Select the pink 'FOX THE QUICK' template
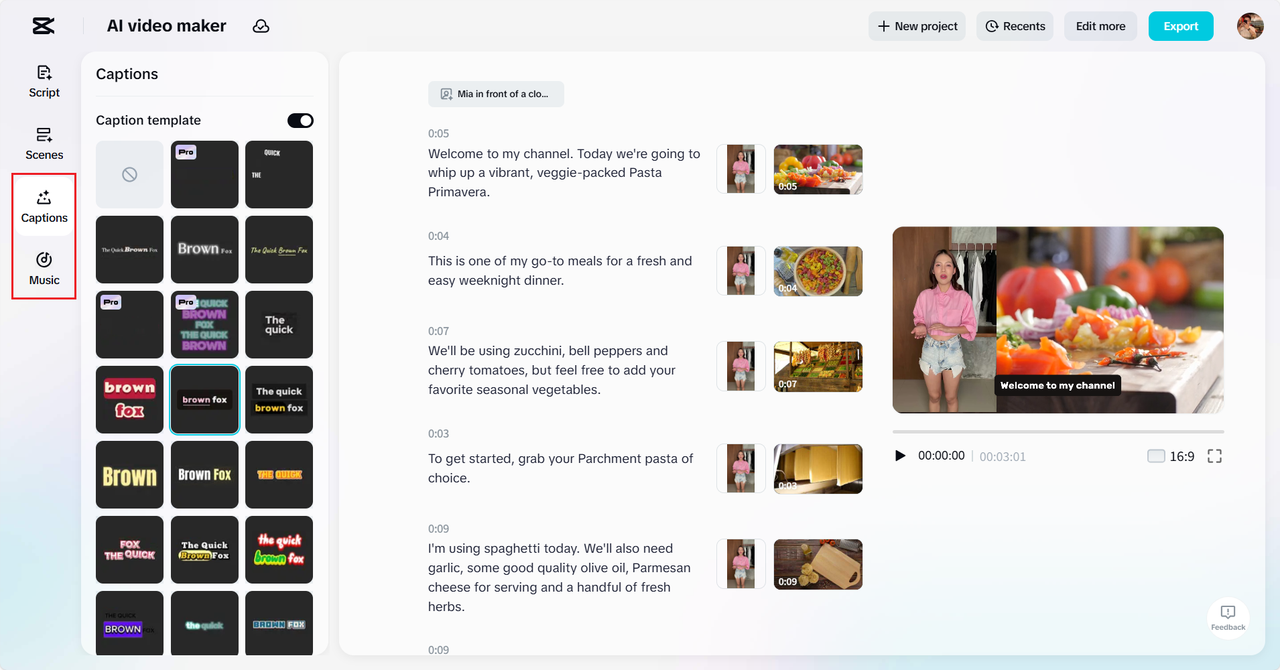1280x670 pixels. pos(130,550)
